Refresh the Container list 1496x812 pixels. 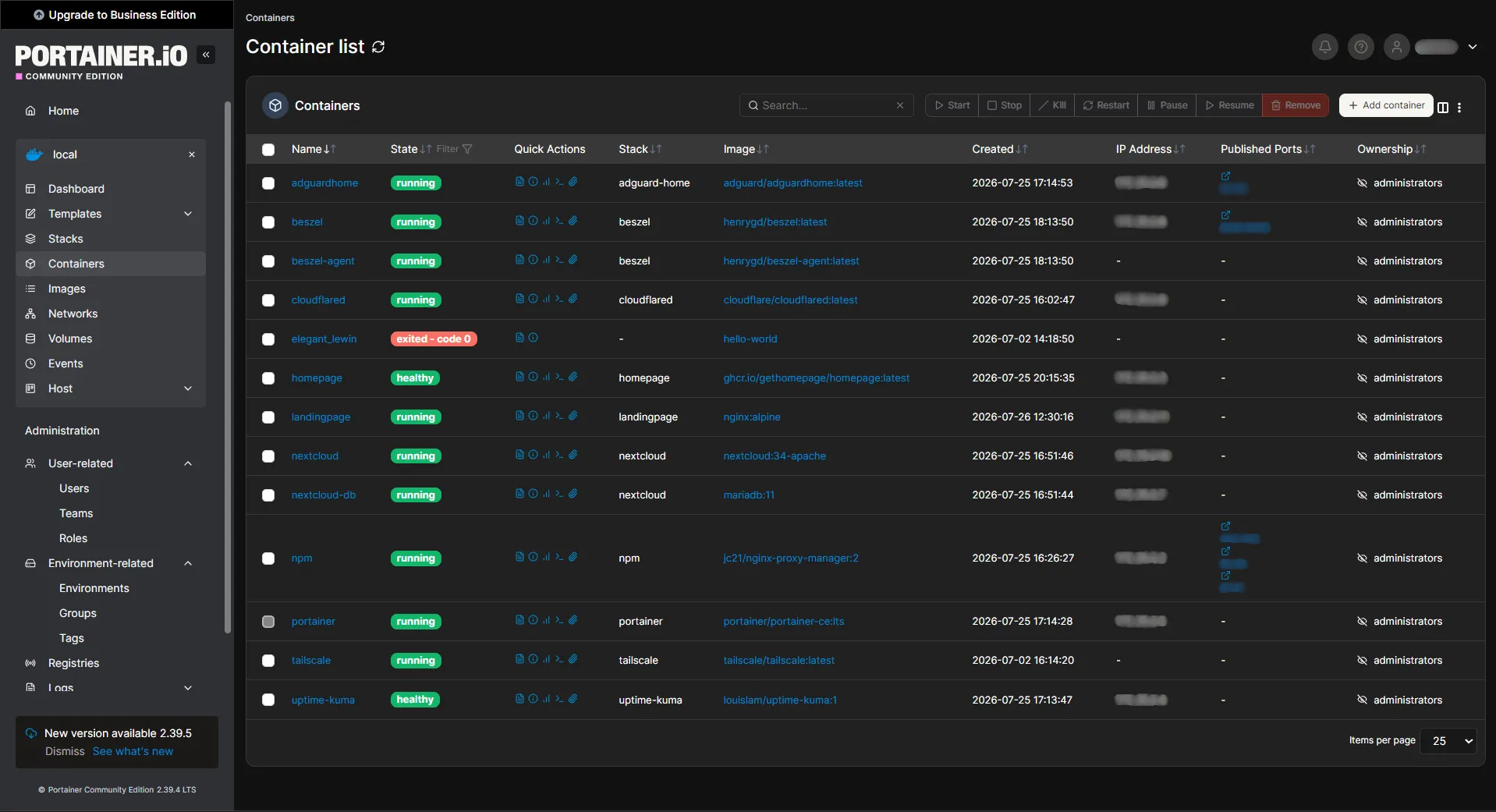point(378,47)
